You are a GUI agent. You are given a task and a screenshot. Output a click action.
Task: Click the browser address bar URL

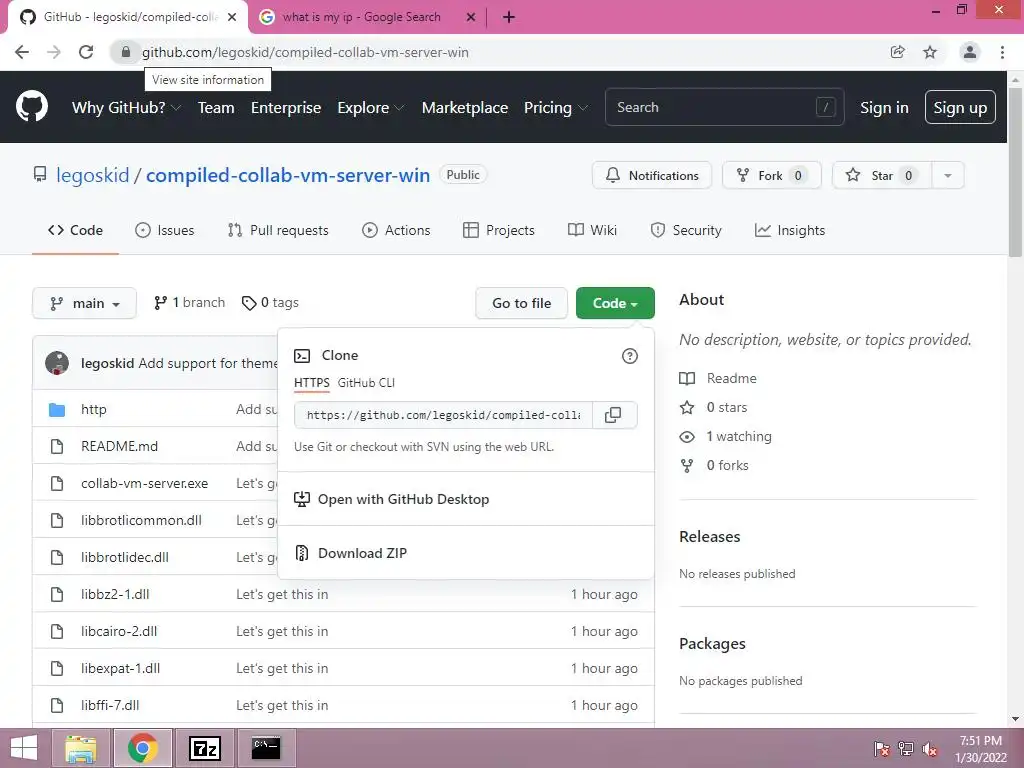(x=305, y=52)
